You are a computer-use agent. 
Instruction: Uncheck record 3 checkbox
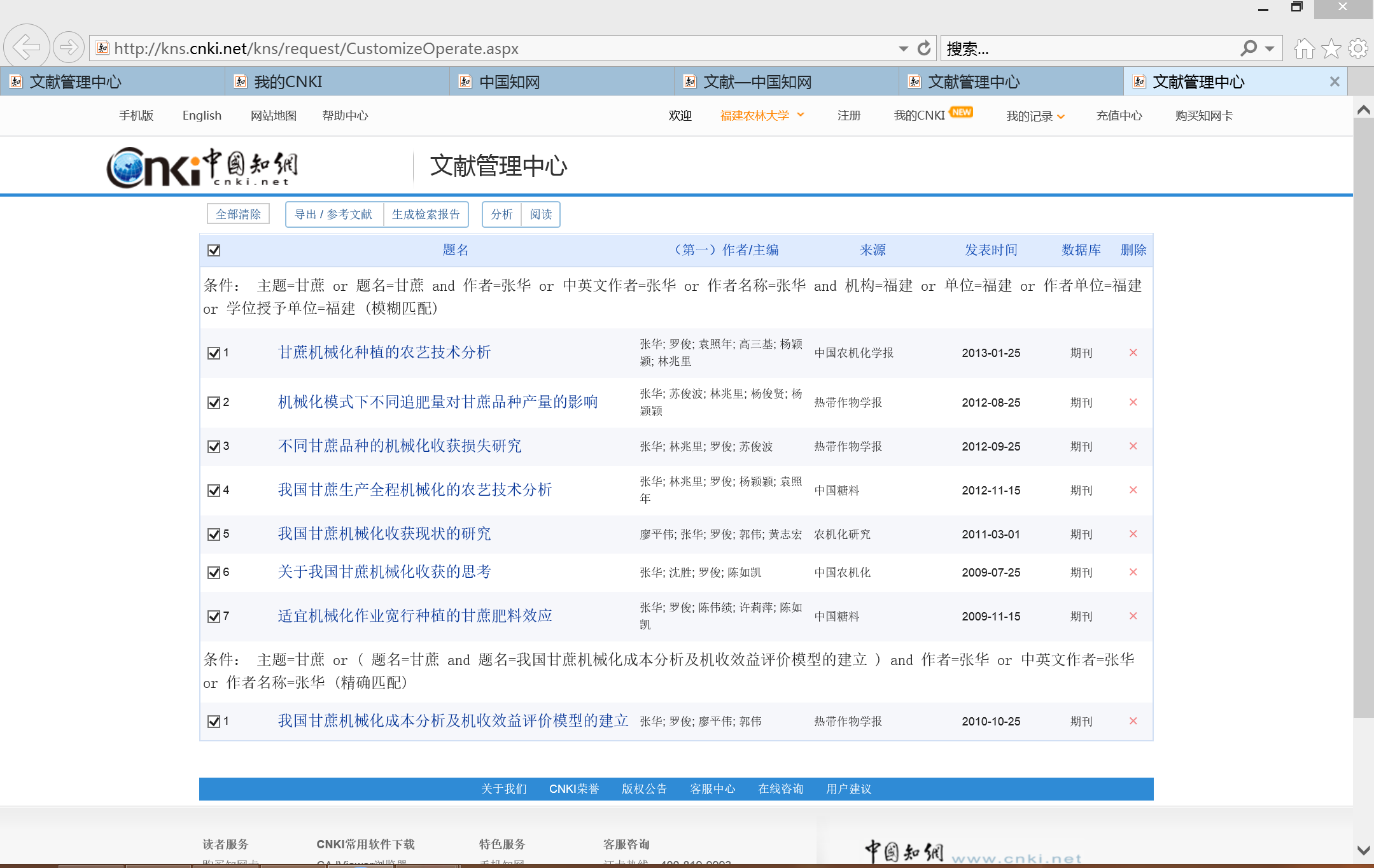[x=214, y=447]
